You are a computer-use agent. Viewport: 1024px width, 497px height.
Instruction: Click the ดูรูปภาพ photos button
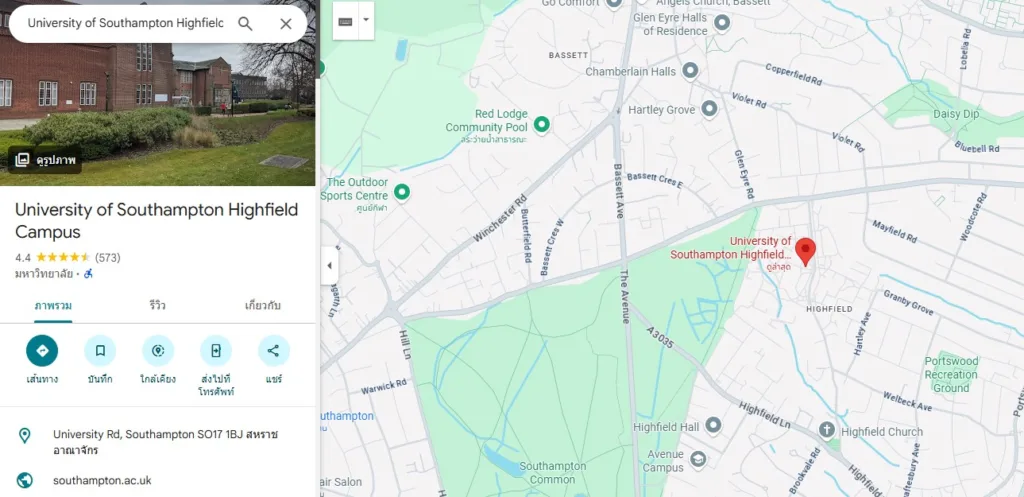point(45,159)
